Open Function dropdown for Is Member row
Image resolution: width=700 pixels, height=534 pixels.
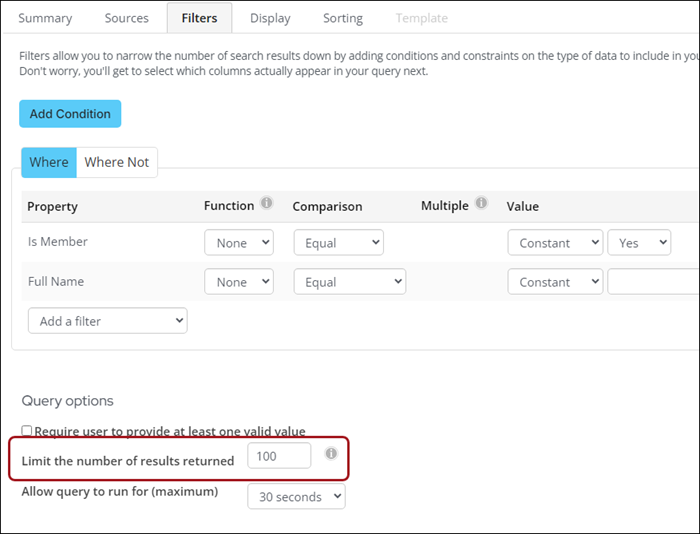(239, 243)
